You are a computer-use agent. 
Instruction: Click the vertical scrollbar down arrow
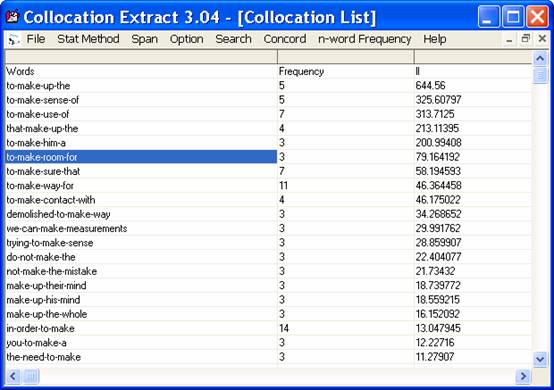540,359
